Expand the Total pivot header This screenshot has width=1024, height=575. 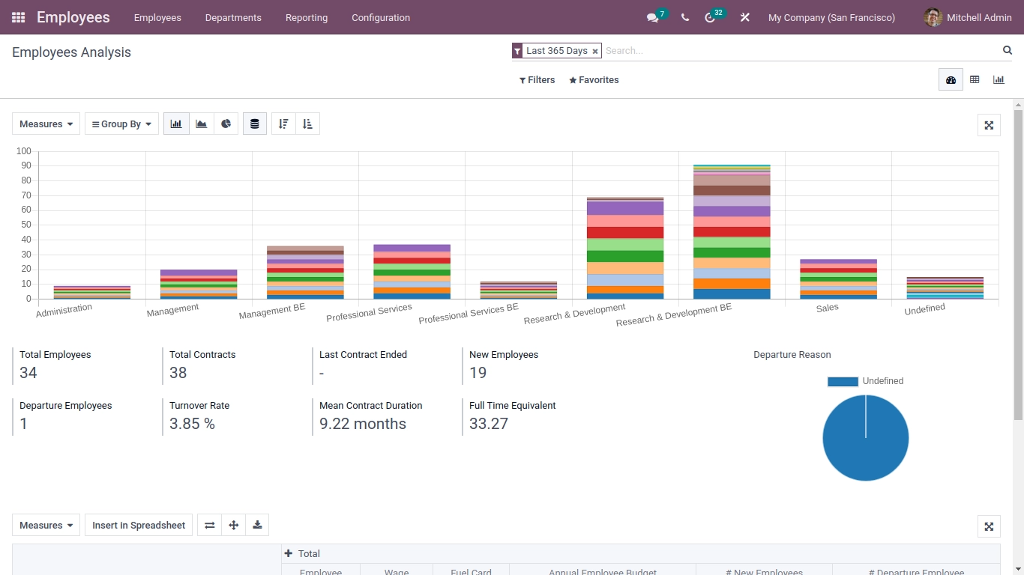[x=302, y=553]
